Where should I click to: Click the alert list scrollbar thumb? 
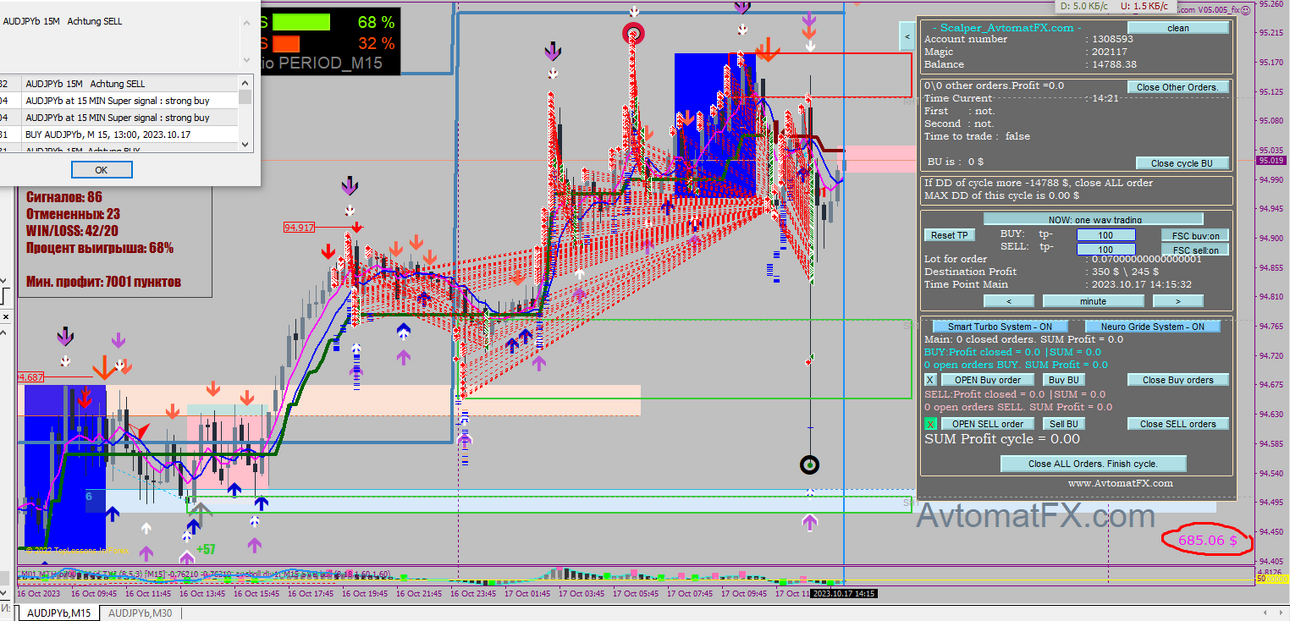pyautogui.click(x=245, y=97)
